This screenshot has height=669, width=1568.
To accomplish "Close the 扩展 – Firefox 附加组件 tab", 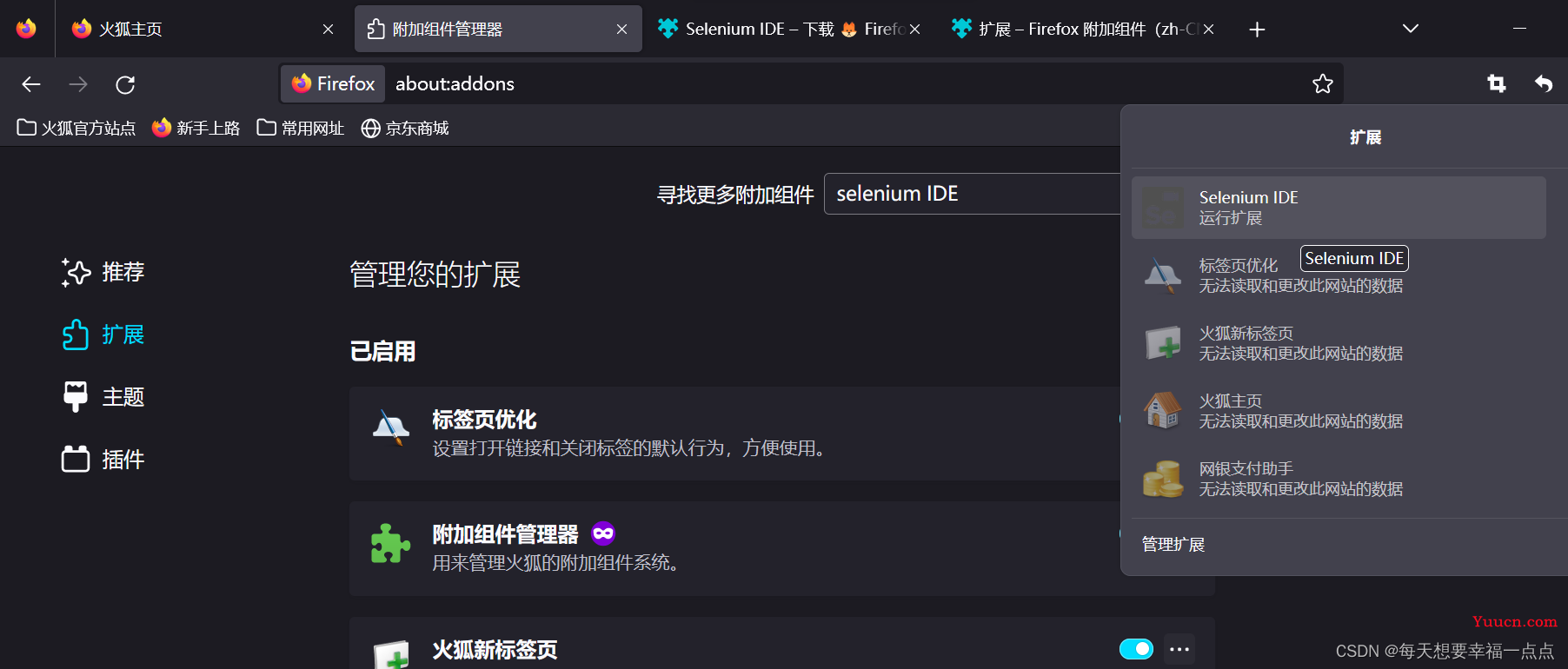I will (x=1208, y=30).
